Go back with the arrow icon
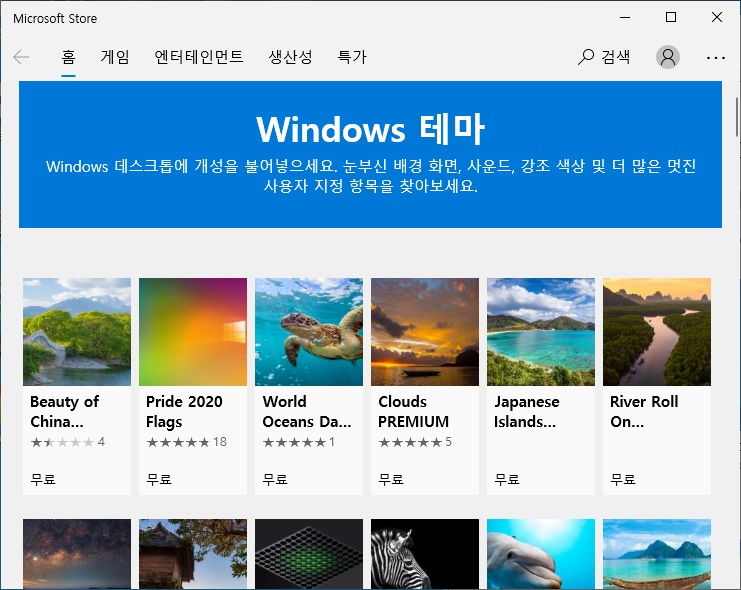The width and height of the screenshot is (741, 590). tap(21, 57)
